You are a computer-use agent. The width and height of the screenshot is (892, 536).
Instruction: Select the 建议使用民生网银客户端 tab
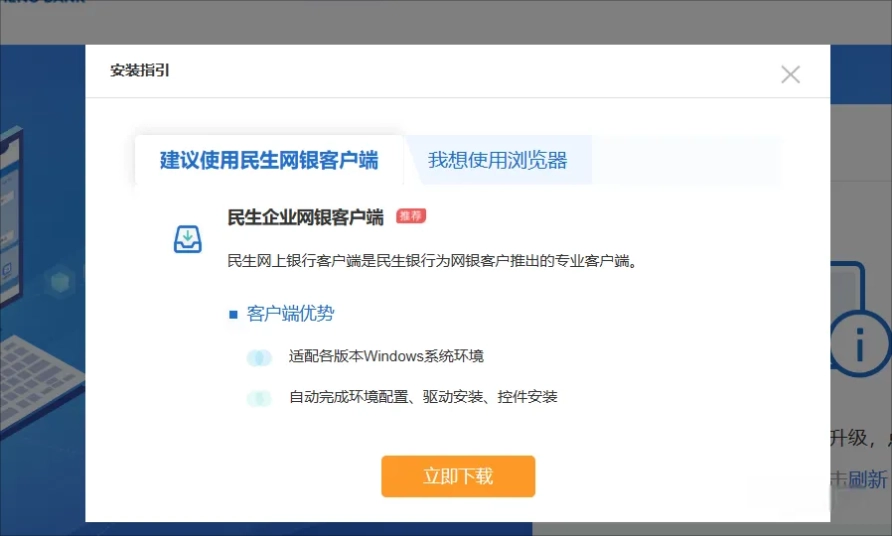click(269, 160)
